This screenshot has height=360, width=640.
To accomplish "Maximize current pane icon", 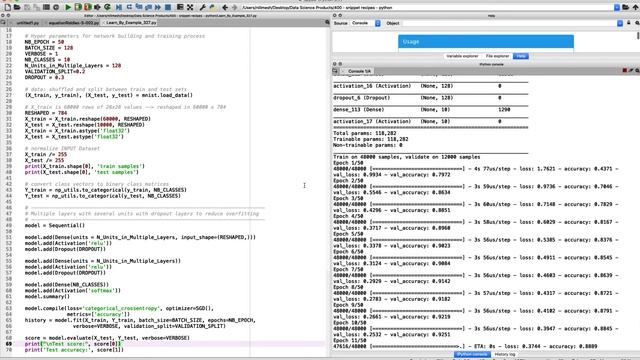I will (180, 7).
